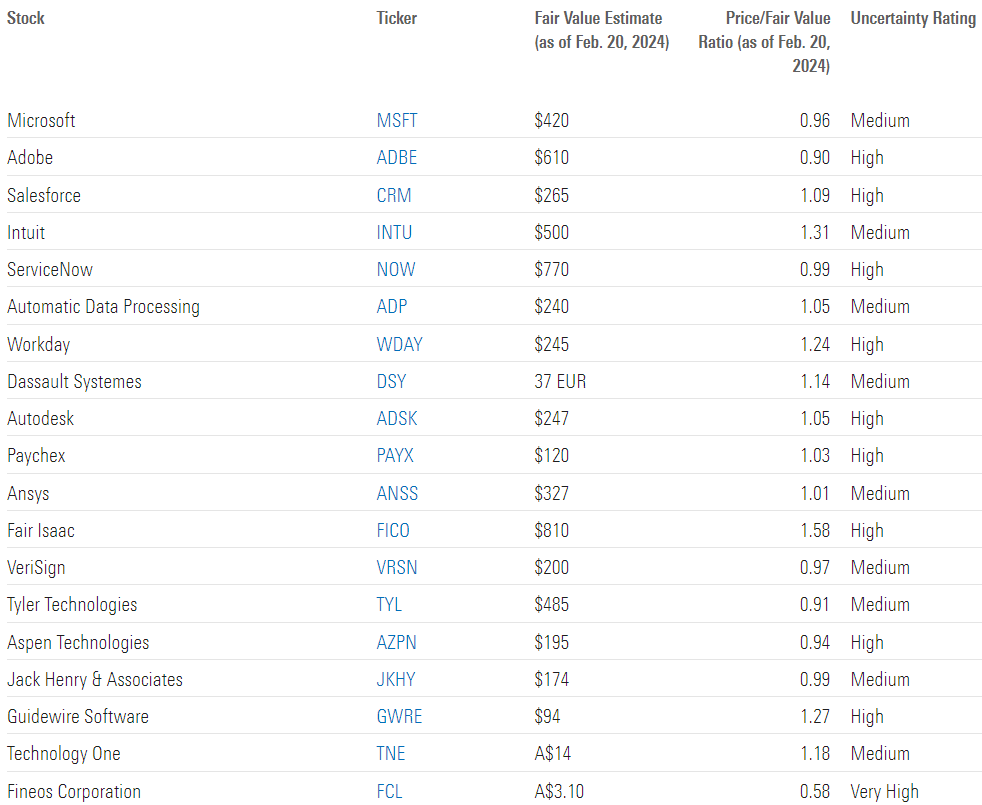Open the DSY ticker link
982x805 pixels.
[392, 382]
